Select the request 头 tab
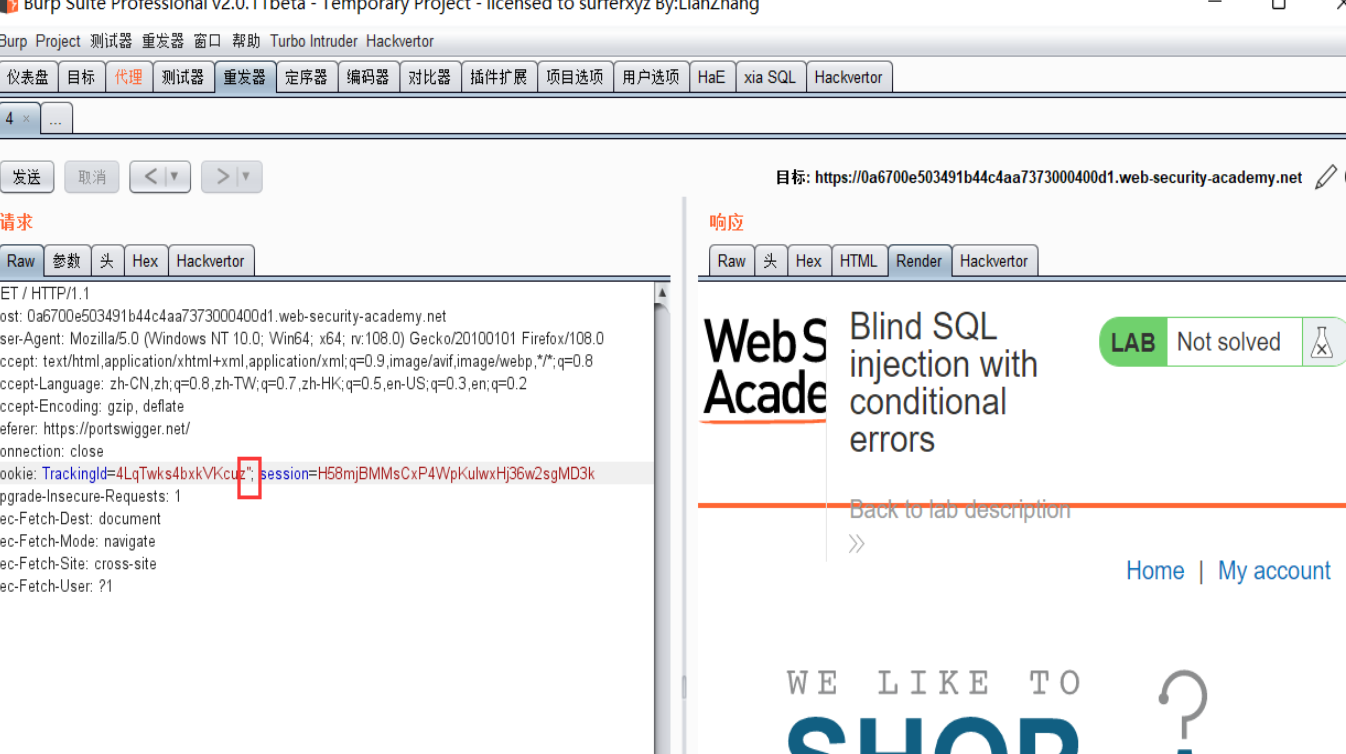1346x754 pixels. coord(107,261)
